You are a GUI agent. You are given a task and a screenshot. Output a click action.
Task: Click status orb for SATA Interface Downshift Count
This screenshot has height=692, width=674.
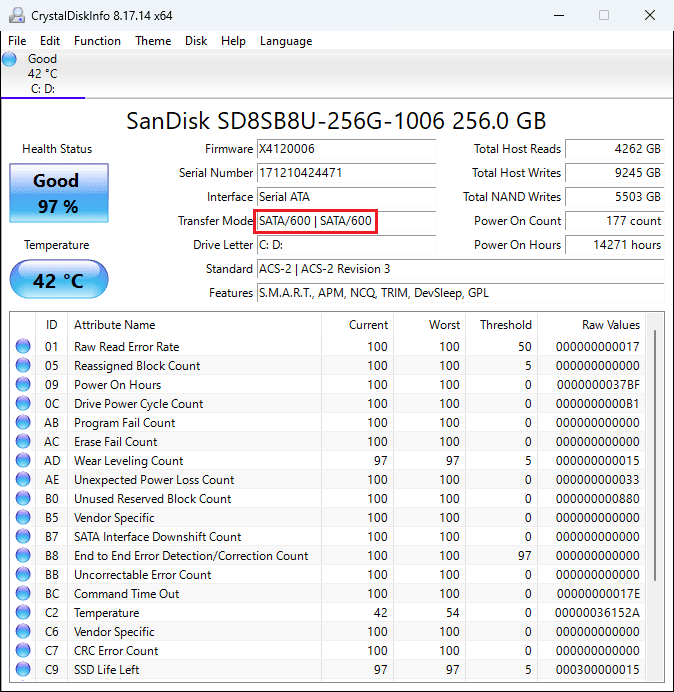23,536
